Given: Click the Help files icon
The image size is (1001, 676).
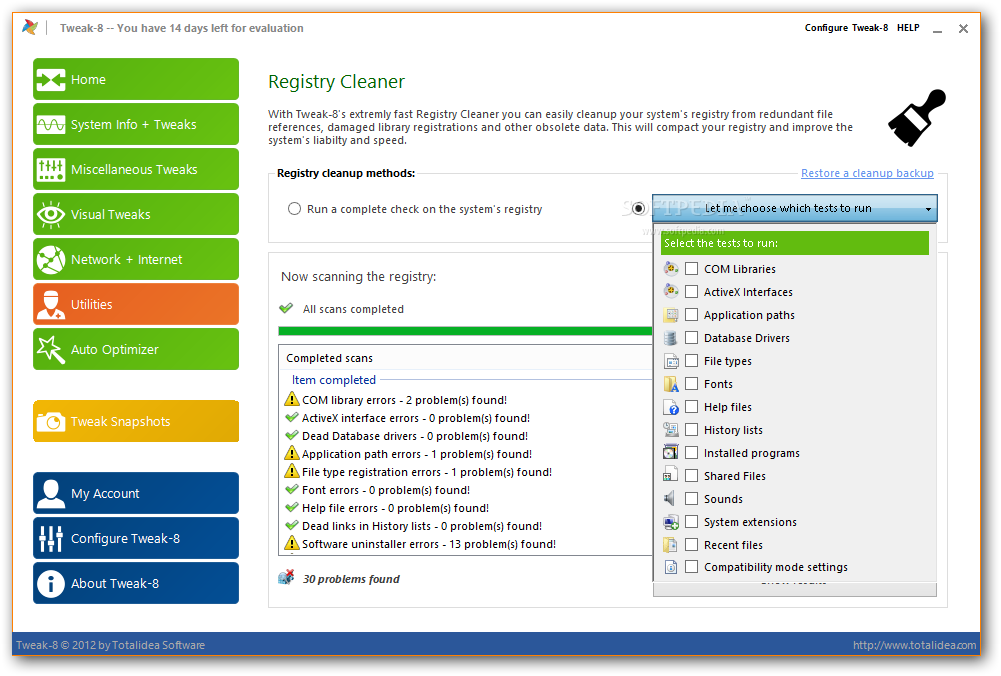Looking at the screenshot, I should tap(671, 407).
